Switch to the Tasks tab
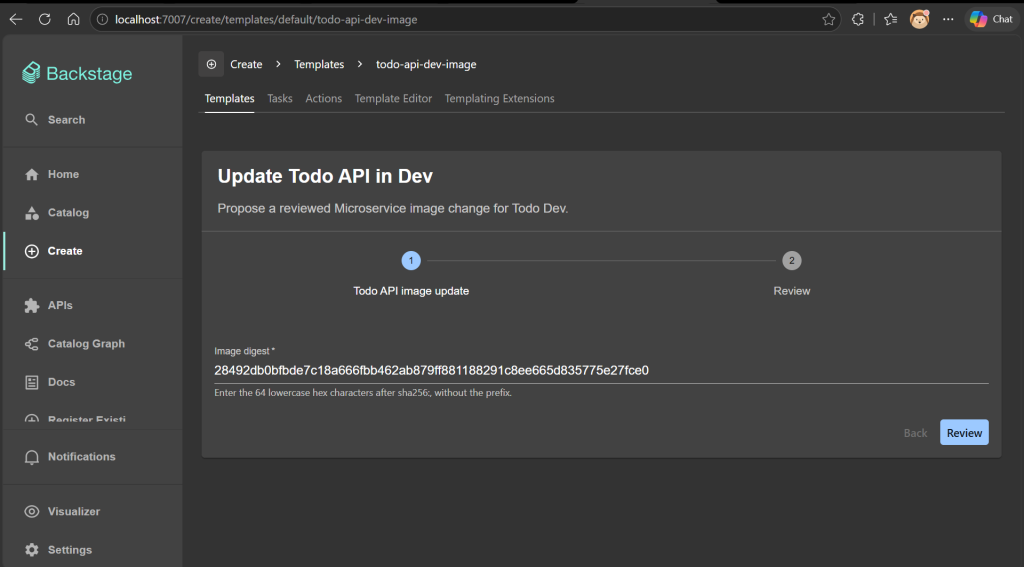The height and width of the screenshot is (567, 1024). (x=280, y=99)
